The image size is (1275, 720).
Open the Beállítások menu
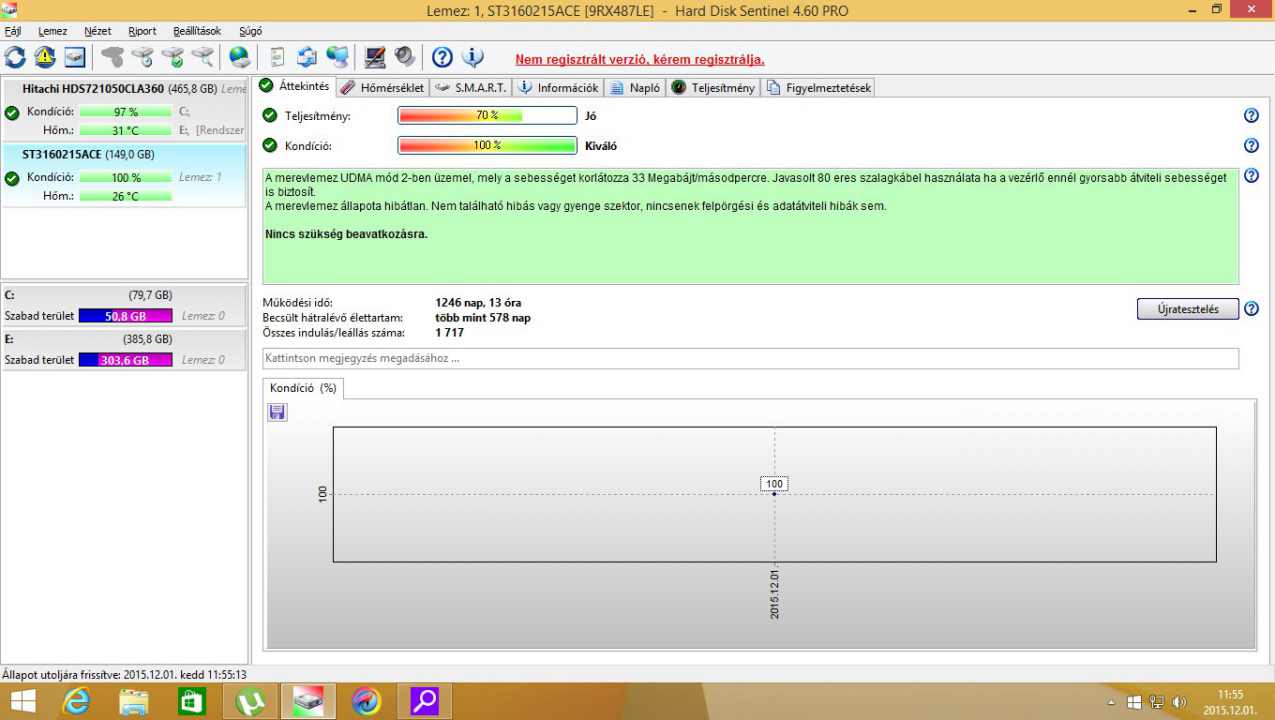197,31
